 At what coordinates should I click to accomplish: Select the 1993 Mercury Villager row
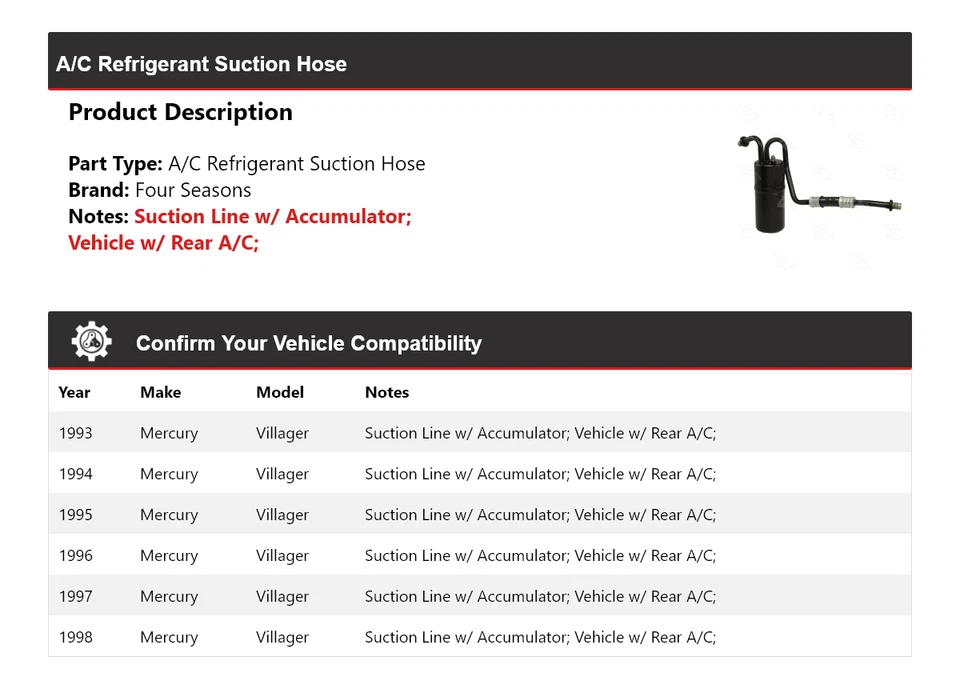(479, 433)
